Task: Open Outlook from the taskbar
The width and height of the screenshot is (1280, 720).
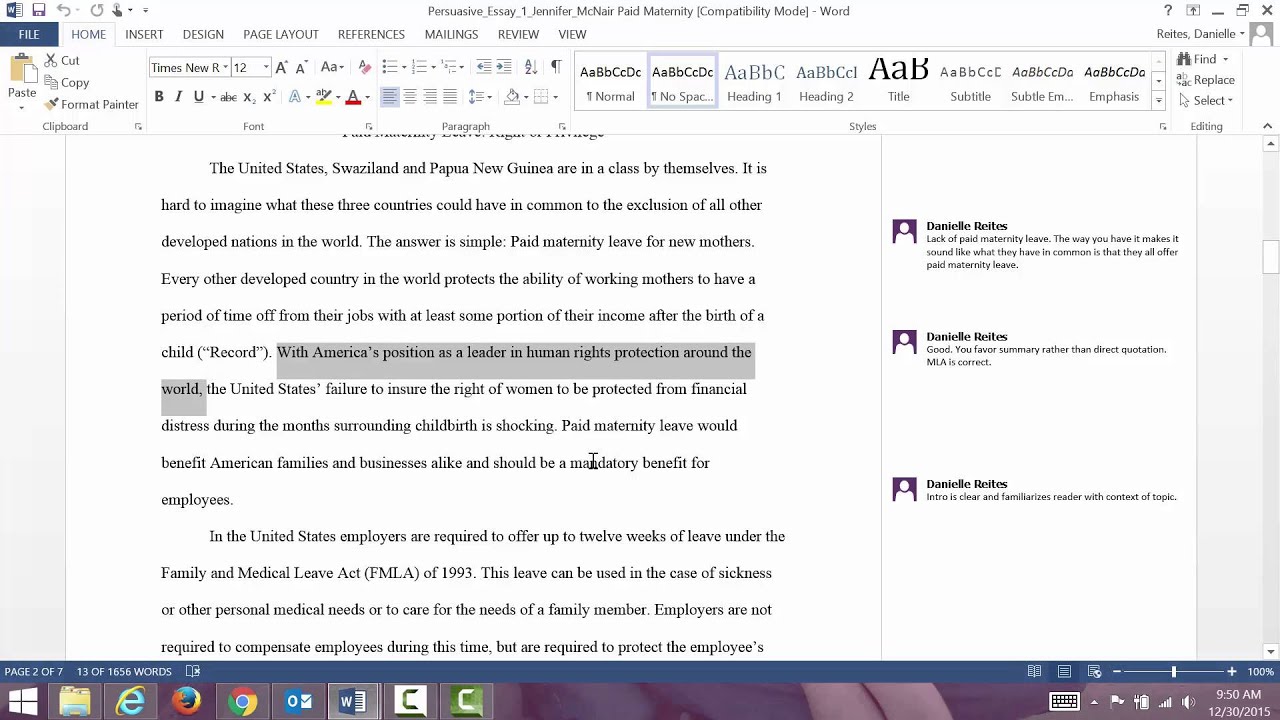Action: pos(298,701)
